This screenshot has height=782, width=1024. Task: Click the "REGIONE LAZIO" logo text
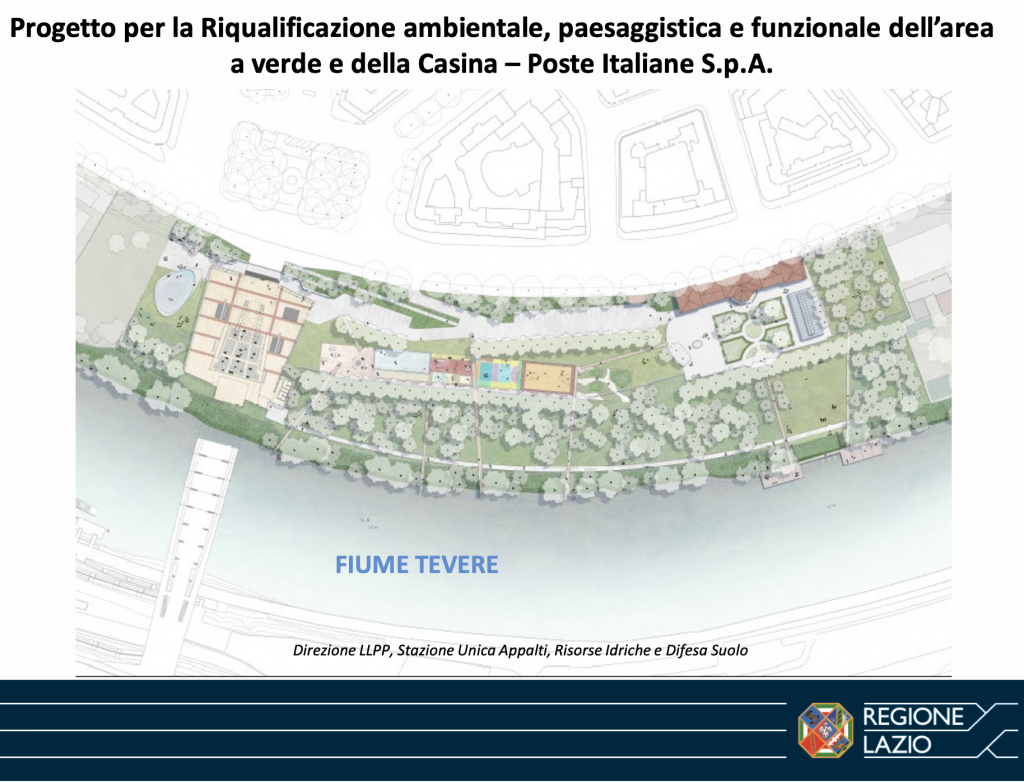click(913, 730)
